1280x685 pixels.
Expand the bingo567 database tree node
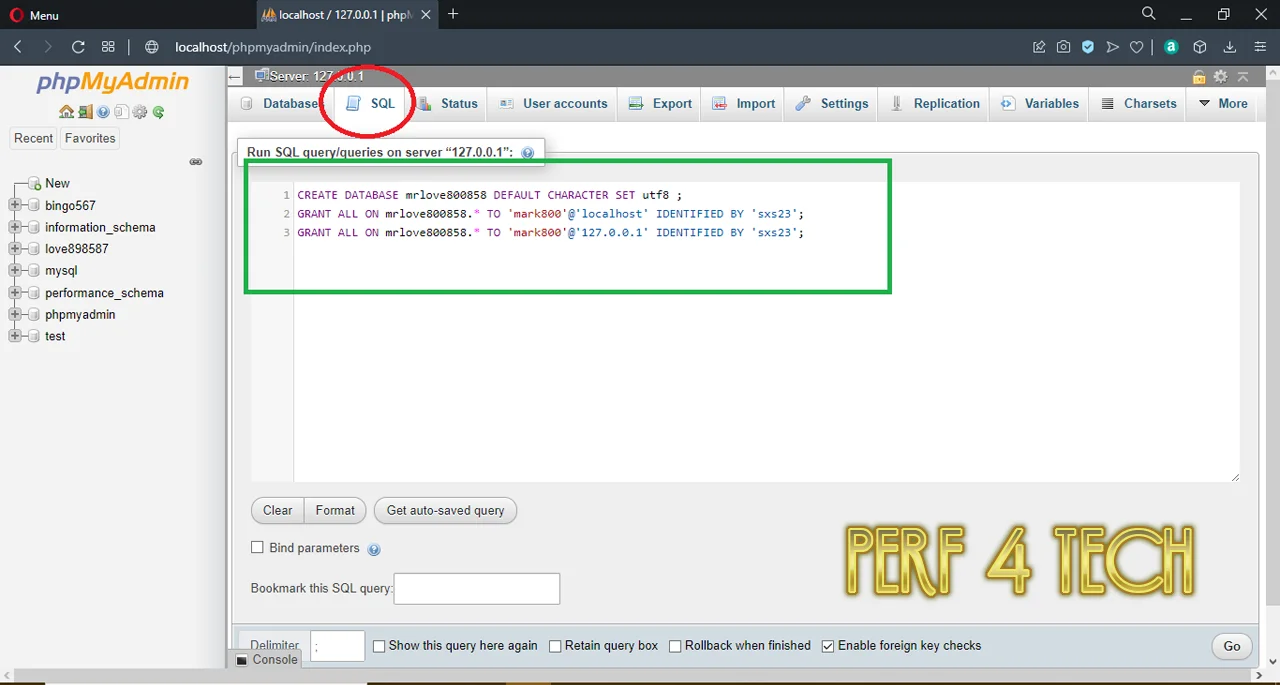pyautogui.click(x=14, y=205)
